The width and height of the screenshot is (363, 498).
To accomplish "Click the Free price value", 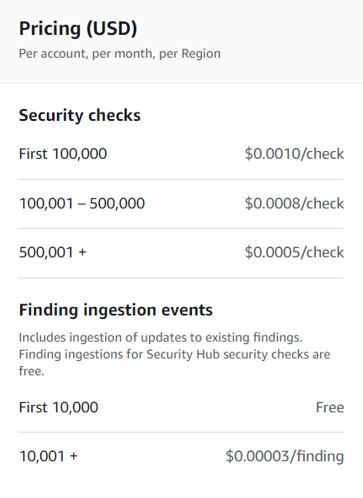I will point(330,407).
